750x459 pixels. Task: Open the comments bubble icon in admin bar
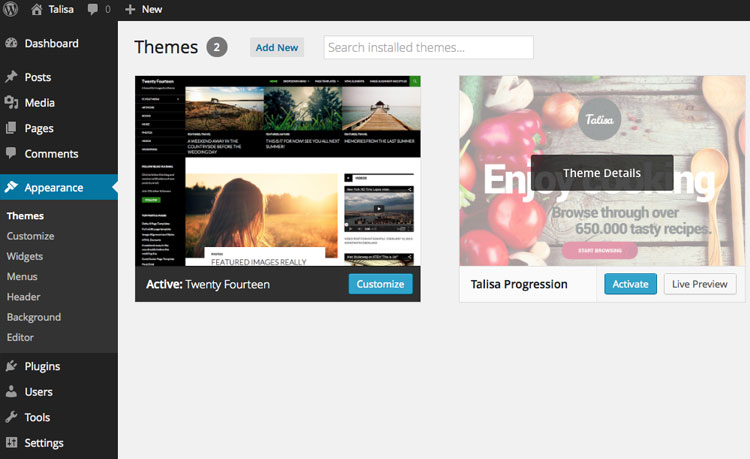point(92,10)
